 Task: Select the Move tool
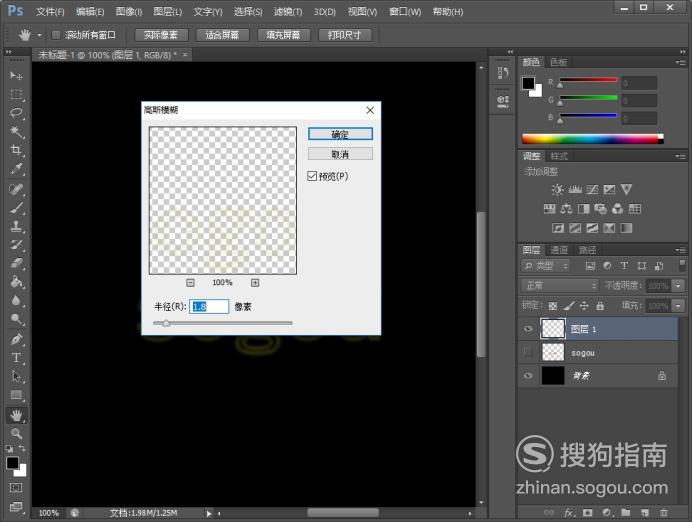click(x=16, y=75)
